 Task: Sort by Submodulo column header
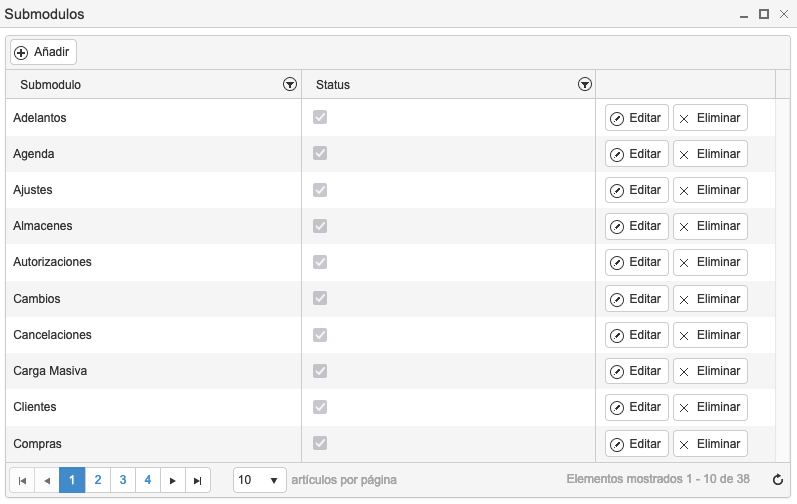[x=50, y=85]
